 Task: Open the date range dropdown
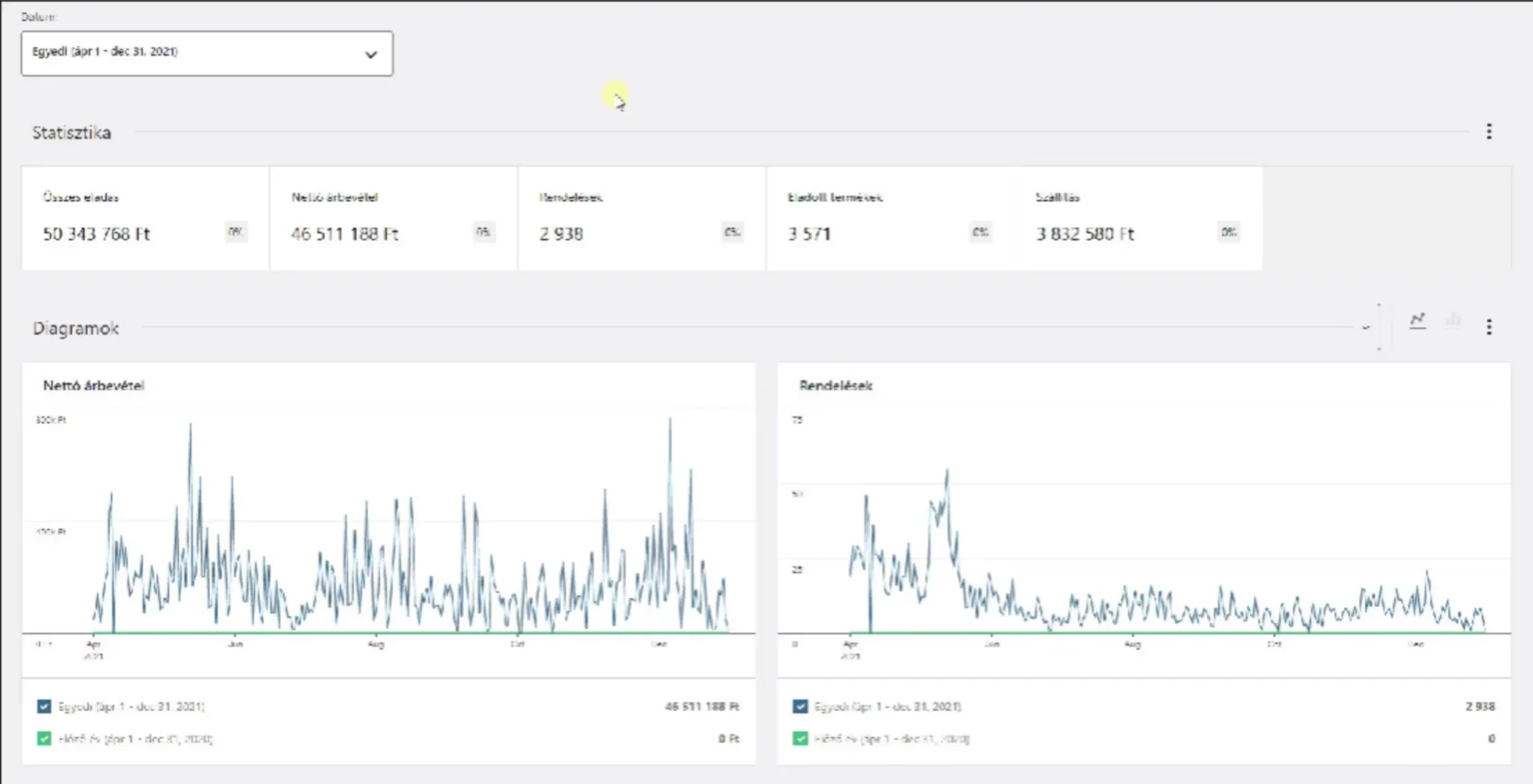point(207,54)
